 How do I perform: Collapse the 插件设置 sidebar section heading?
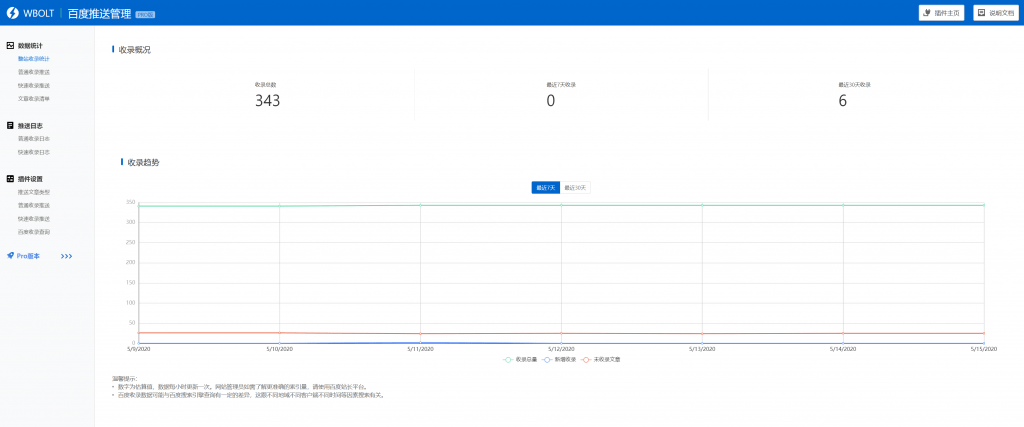[x=30, y=179]
